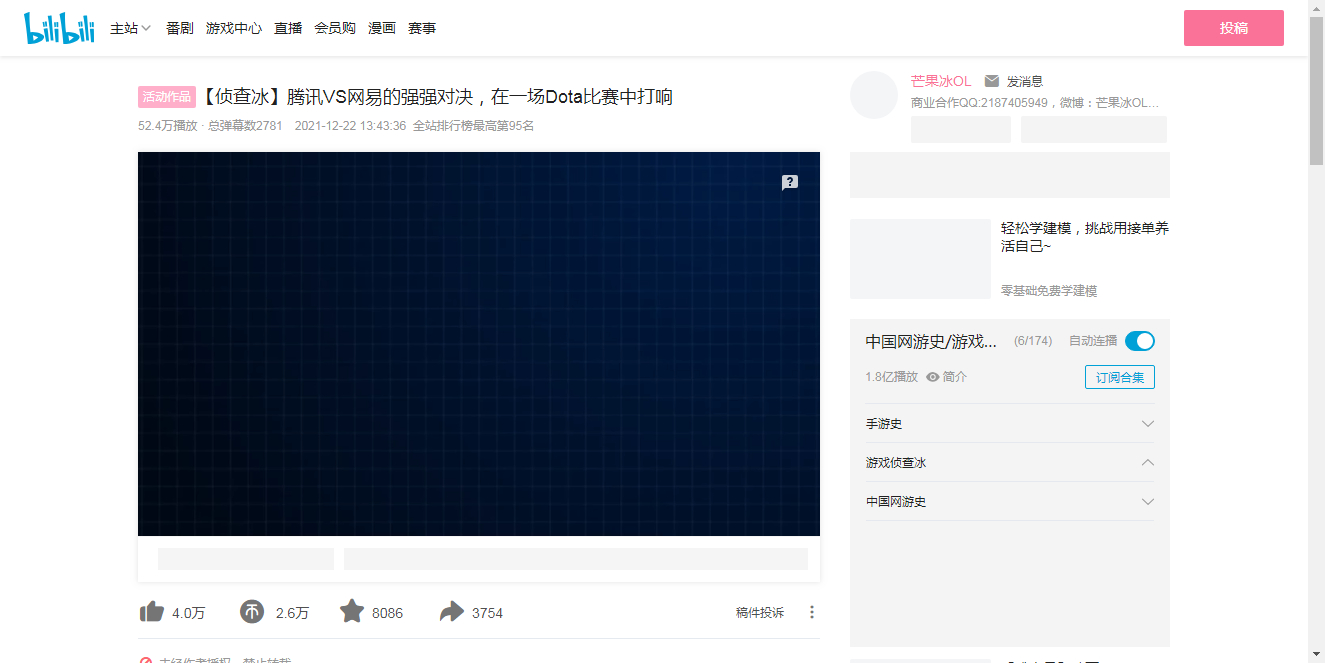The width and height of the screenshot is (1325, 663).
Task: Open the 会员购 navigation item
Action: [x=335, y=28]
